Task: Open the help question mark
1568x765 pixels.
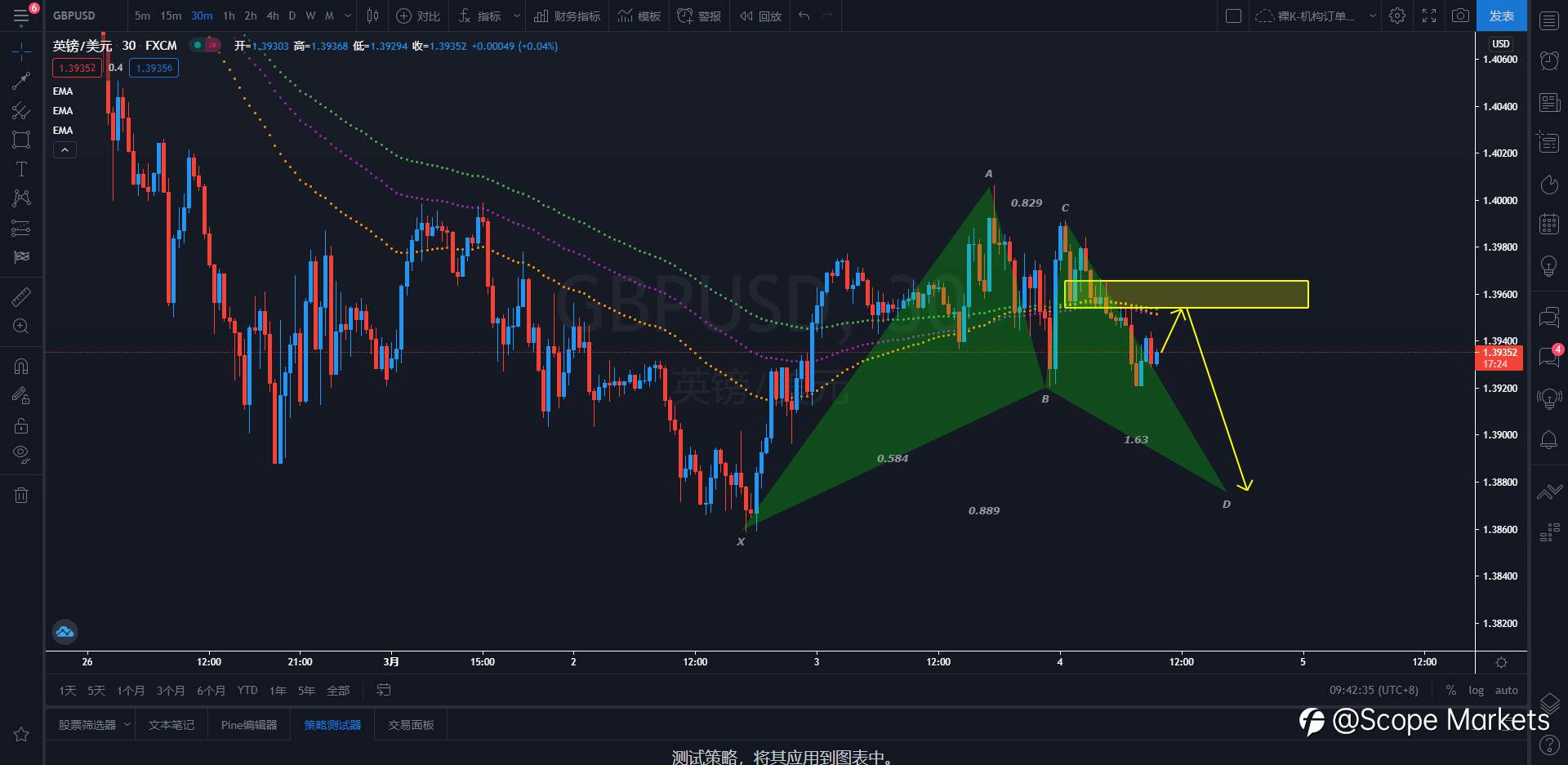Action: coord(1549,745)
